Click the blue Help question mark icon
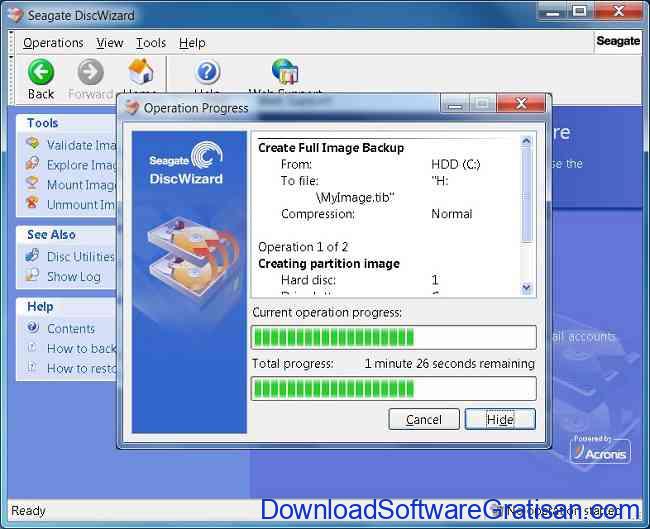Viewport: 650px width, 529px height. click(x=207, y=72)
